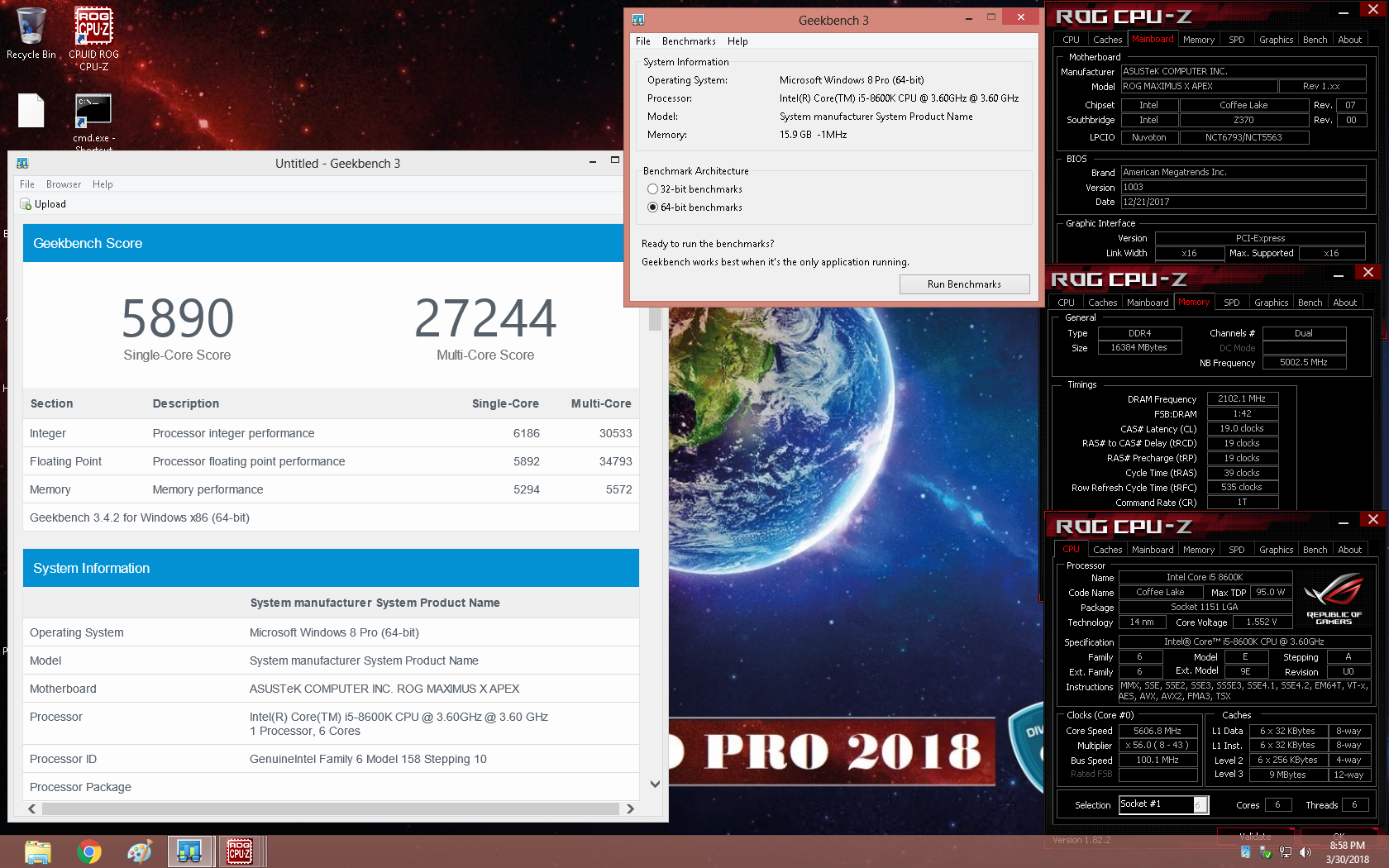The width and height of the screenshot is (1389, 868).
Task: Open the Graphics tab in the top CPU-Z window
Action: coord(1276,40)
